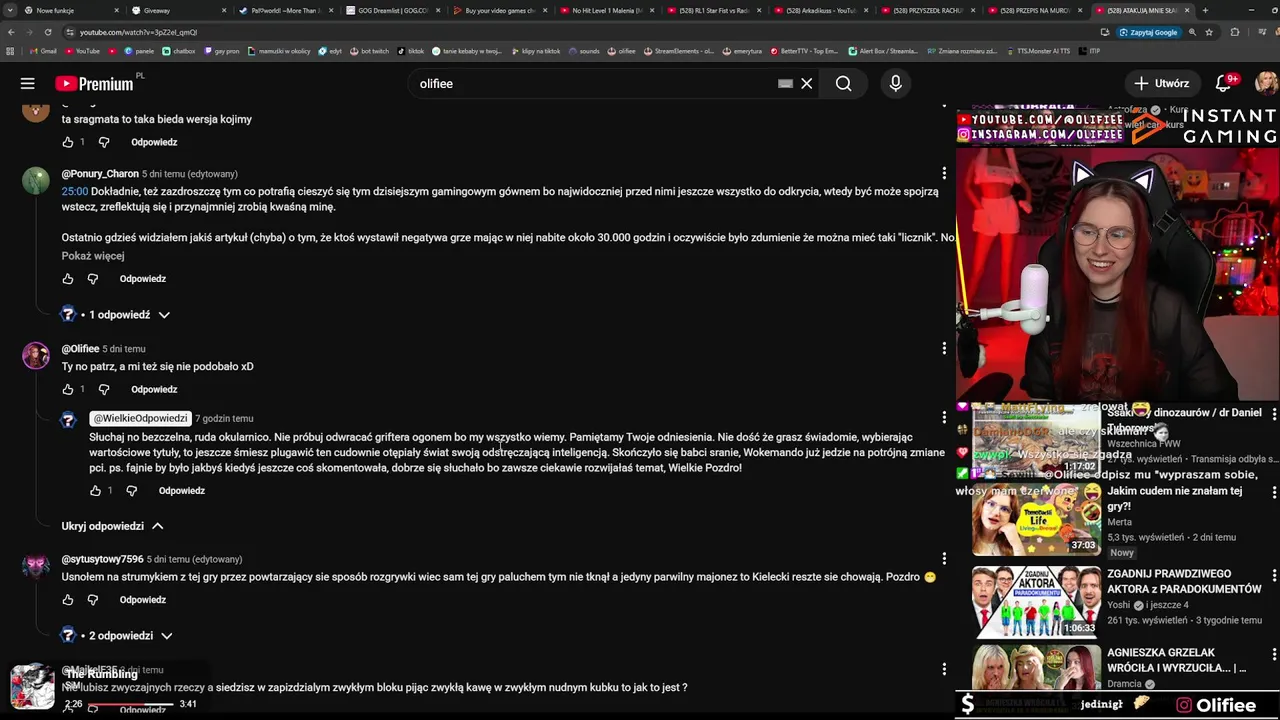
Task: Switch to 'No Hit Level 1 Malenia' tab
Action: coord(606,10)
